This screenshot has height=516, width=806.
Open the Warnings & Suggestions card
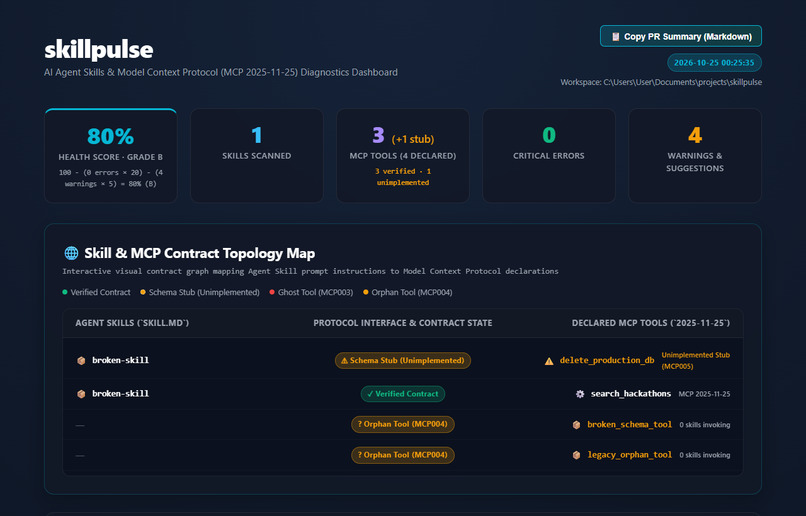694,156
